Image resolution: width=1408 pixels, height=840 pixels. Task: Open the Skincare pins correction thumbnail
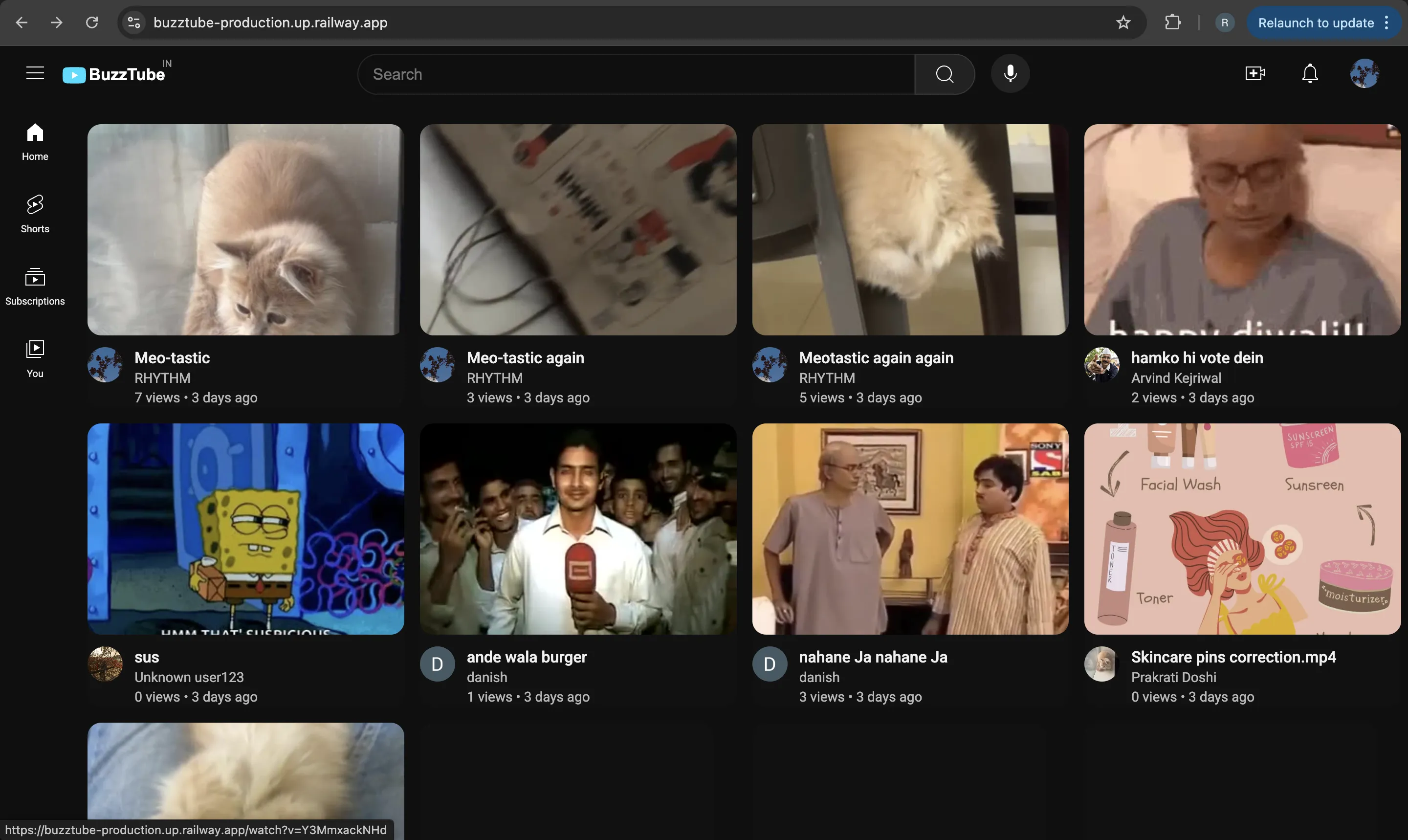1242,529
